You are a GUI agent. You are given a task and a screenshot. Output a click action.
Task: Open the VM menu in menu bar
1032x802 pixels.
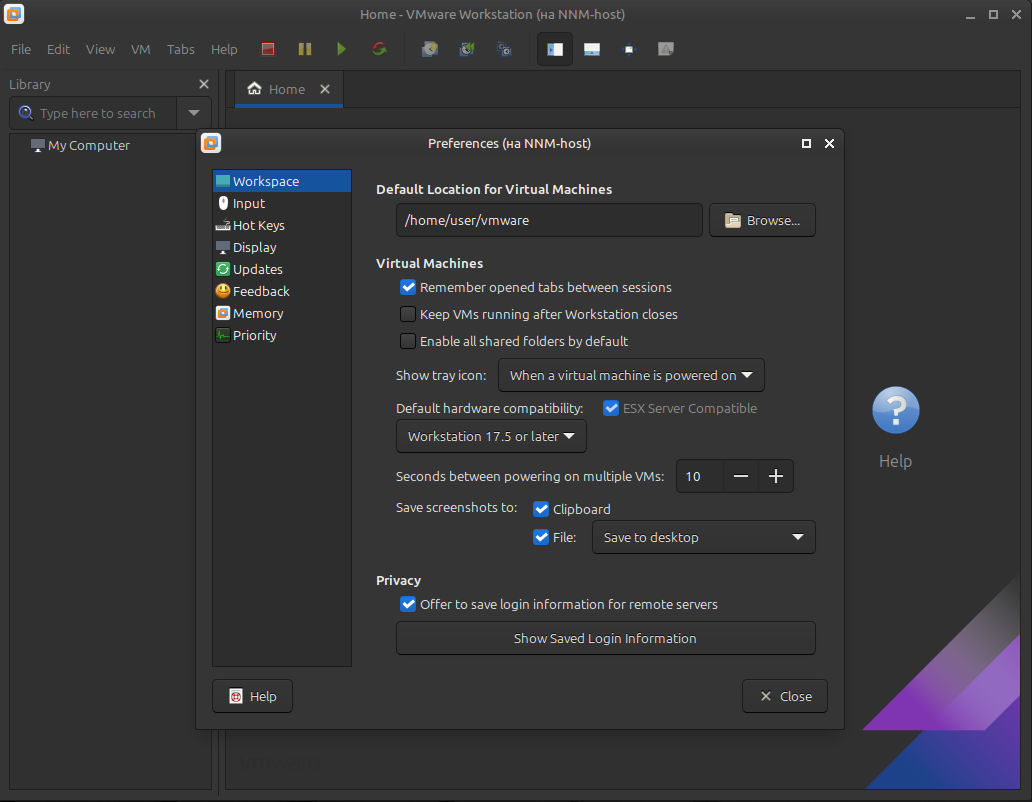pos(140,49)
